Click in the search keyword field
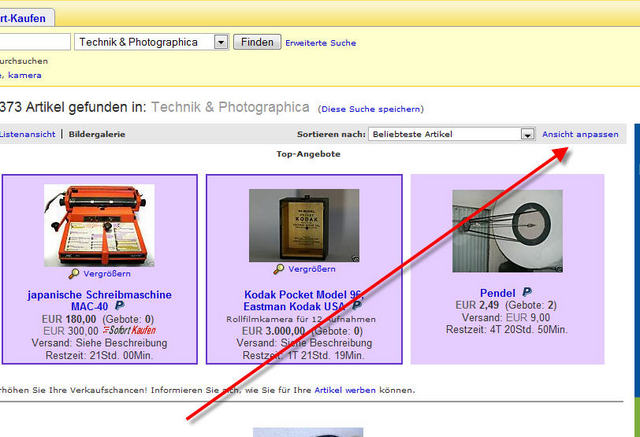 35,42
